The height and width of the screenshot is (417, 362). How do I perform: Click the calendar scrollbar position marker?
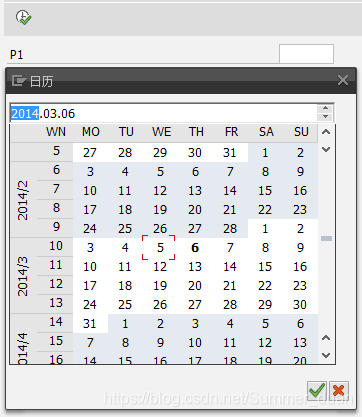(326, 238)
